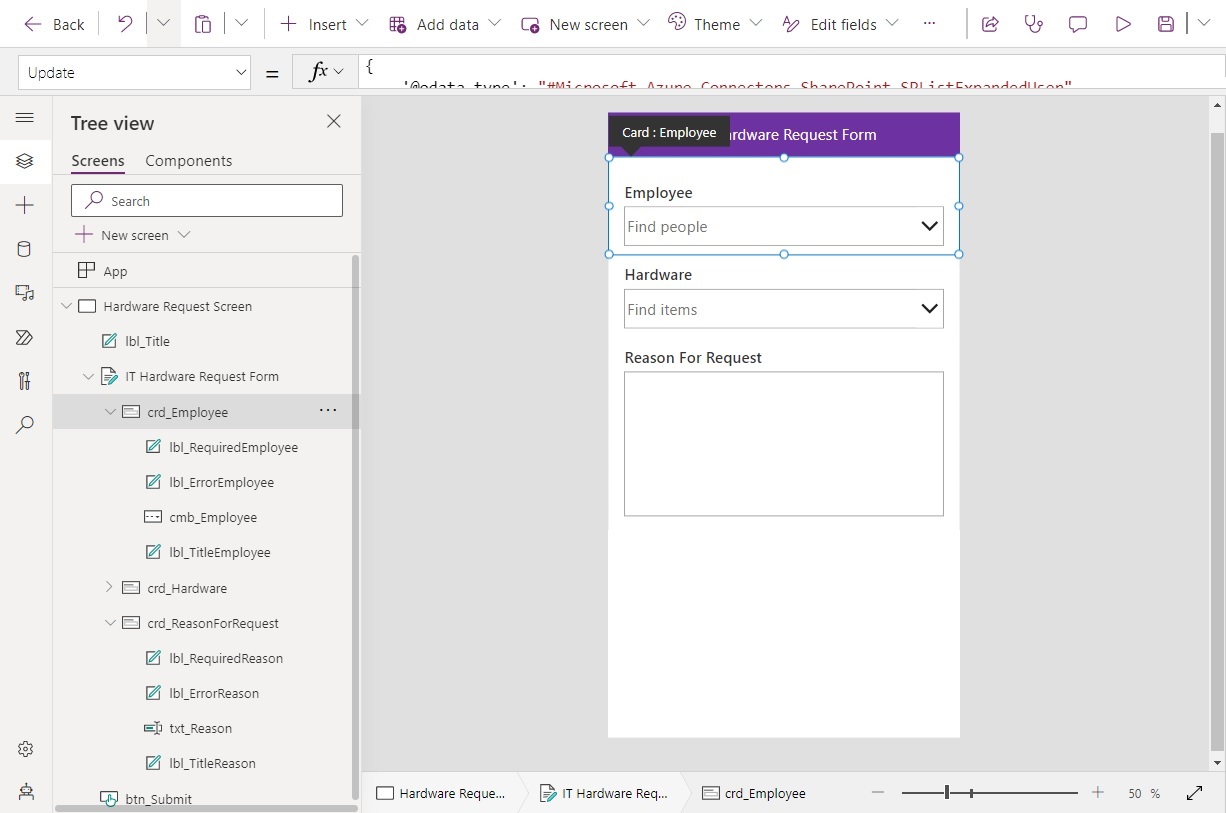Preview the app with the play icon
This screenshot has height=813, width=1226.
(x=1121, y=23)
